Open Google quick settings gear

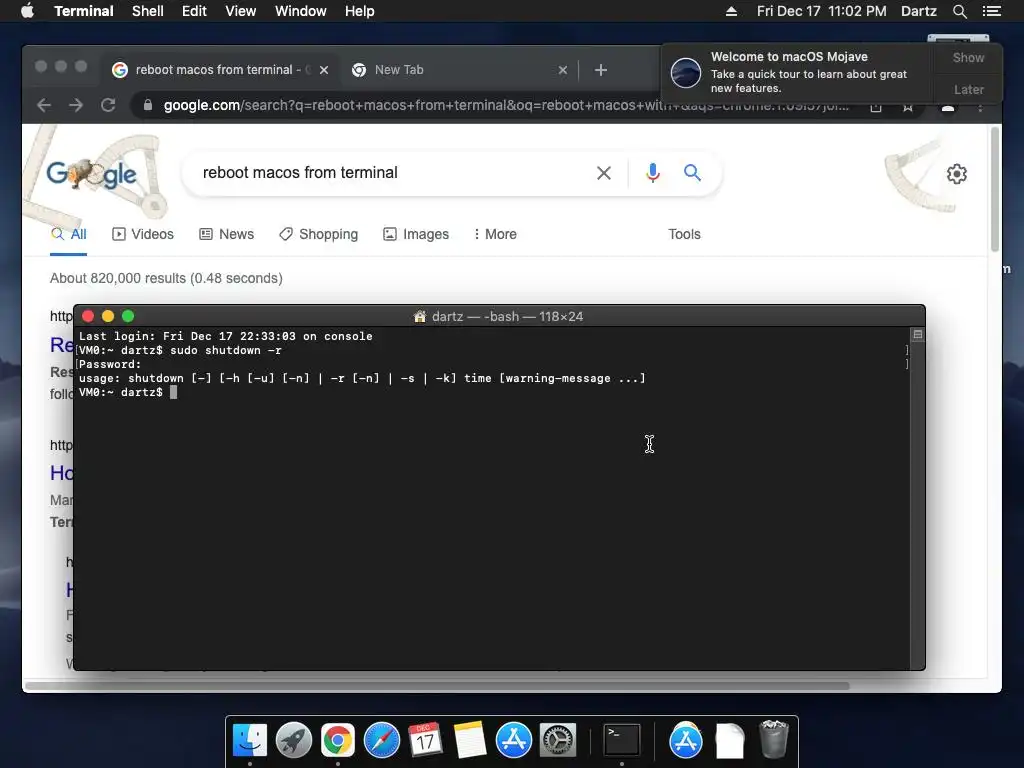click(957, 174)
